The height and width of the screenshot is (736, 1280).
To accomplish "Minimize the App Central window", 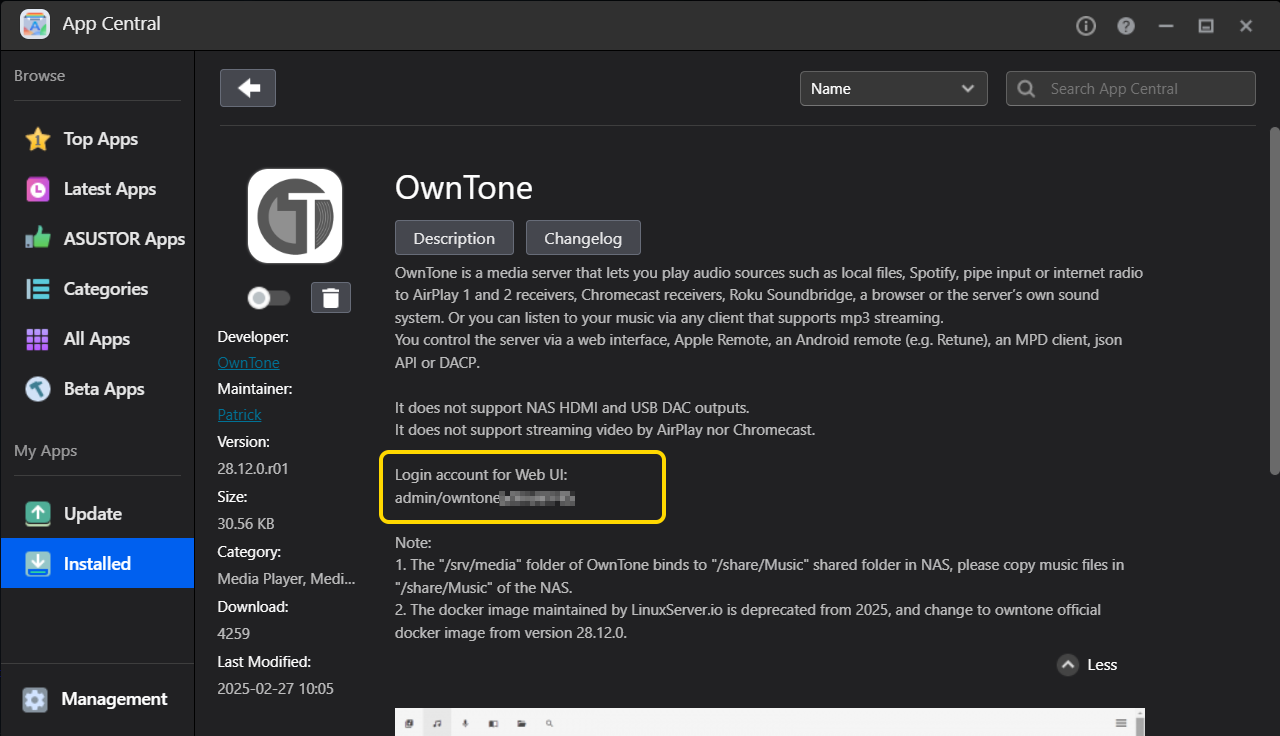I will (1166, 26).
